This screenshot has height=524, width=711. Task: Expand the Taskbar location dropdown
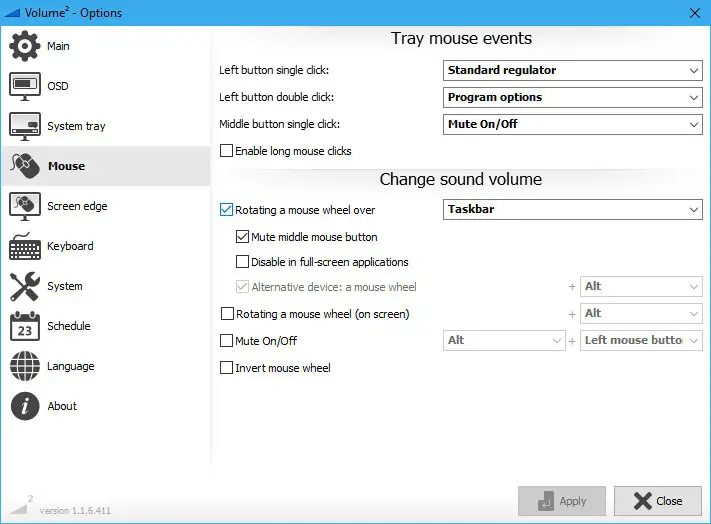click(x=573, y=209)
